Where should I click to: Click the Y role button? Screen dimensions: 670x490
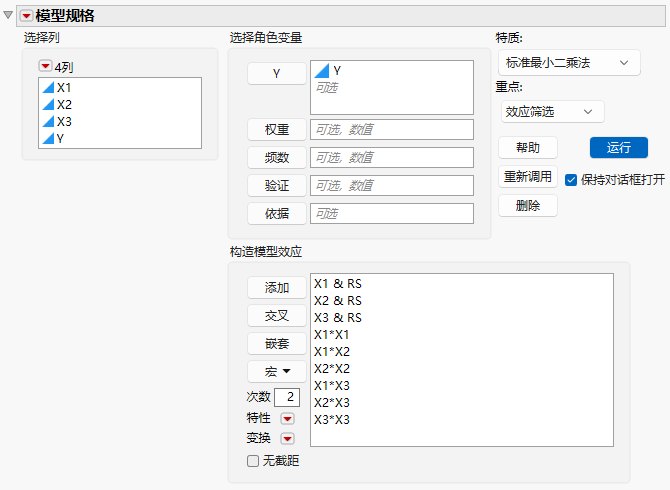tap(276, 73)
